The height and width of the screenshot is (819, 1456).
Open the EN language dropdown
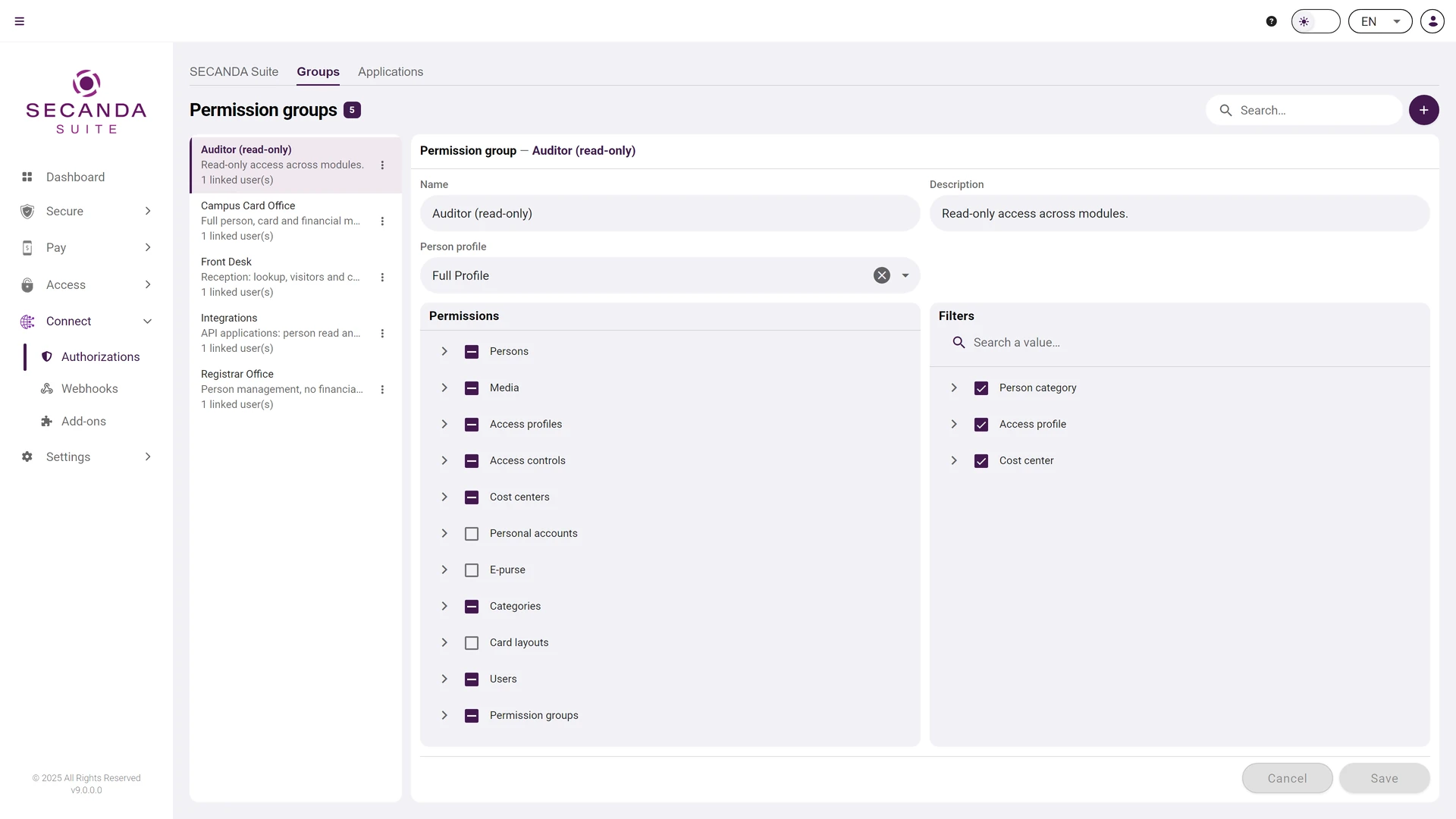tap(1380, 21)
